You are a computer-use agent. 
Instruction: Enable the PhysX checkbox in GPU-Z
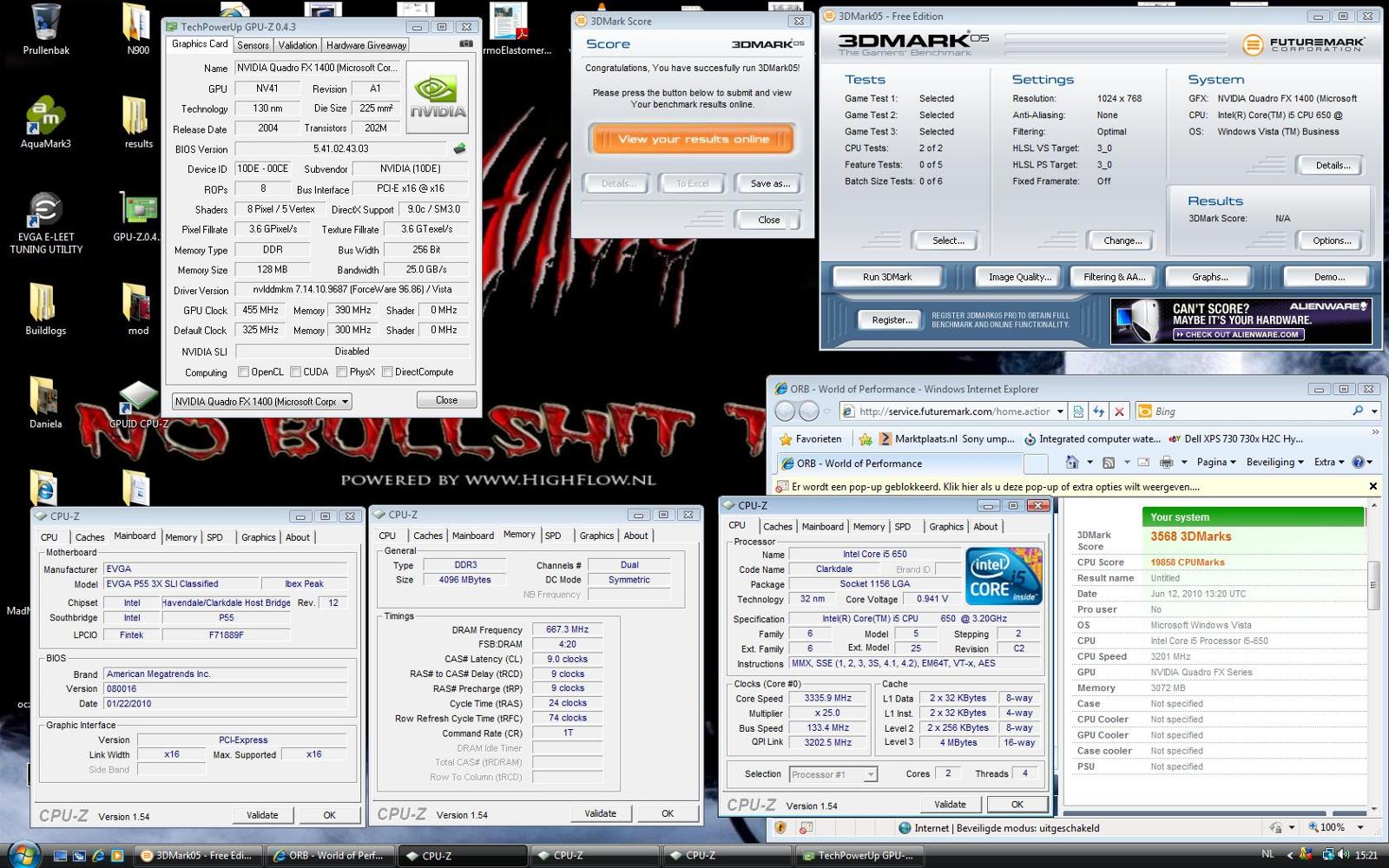pyautogui.click(x=342, y=372)
